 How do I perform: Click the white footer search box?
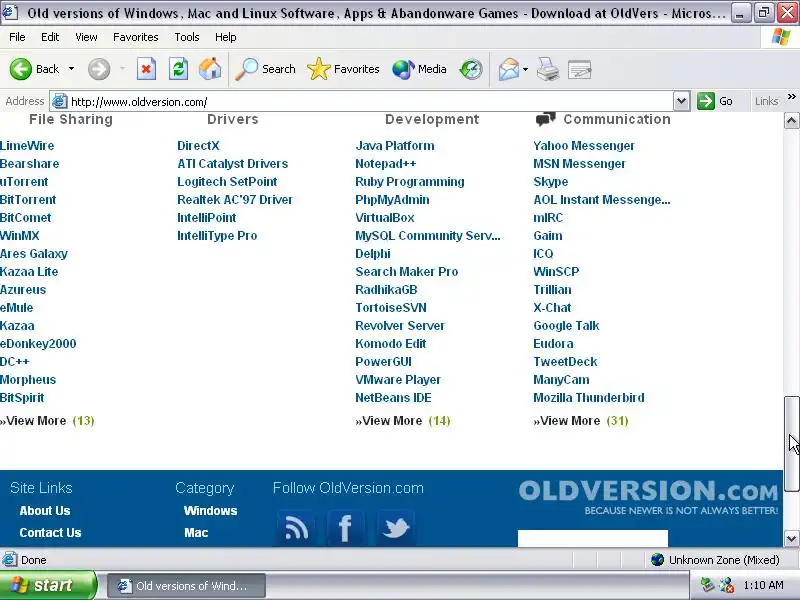593,538
